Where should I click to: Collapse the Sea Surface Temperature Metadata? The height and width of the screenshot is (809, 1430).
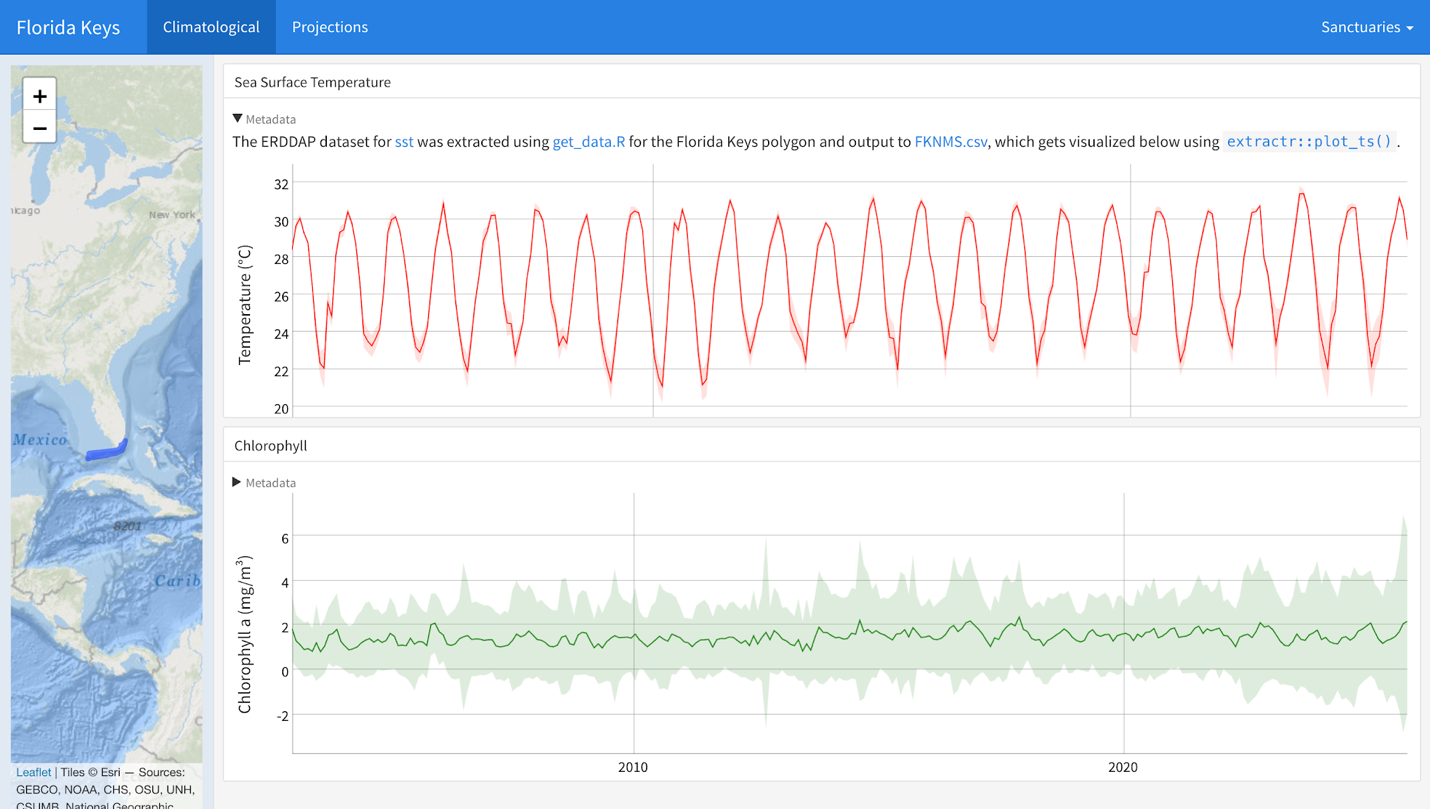265,119
